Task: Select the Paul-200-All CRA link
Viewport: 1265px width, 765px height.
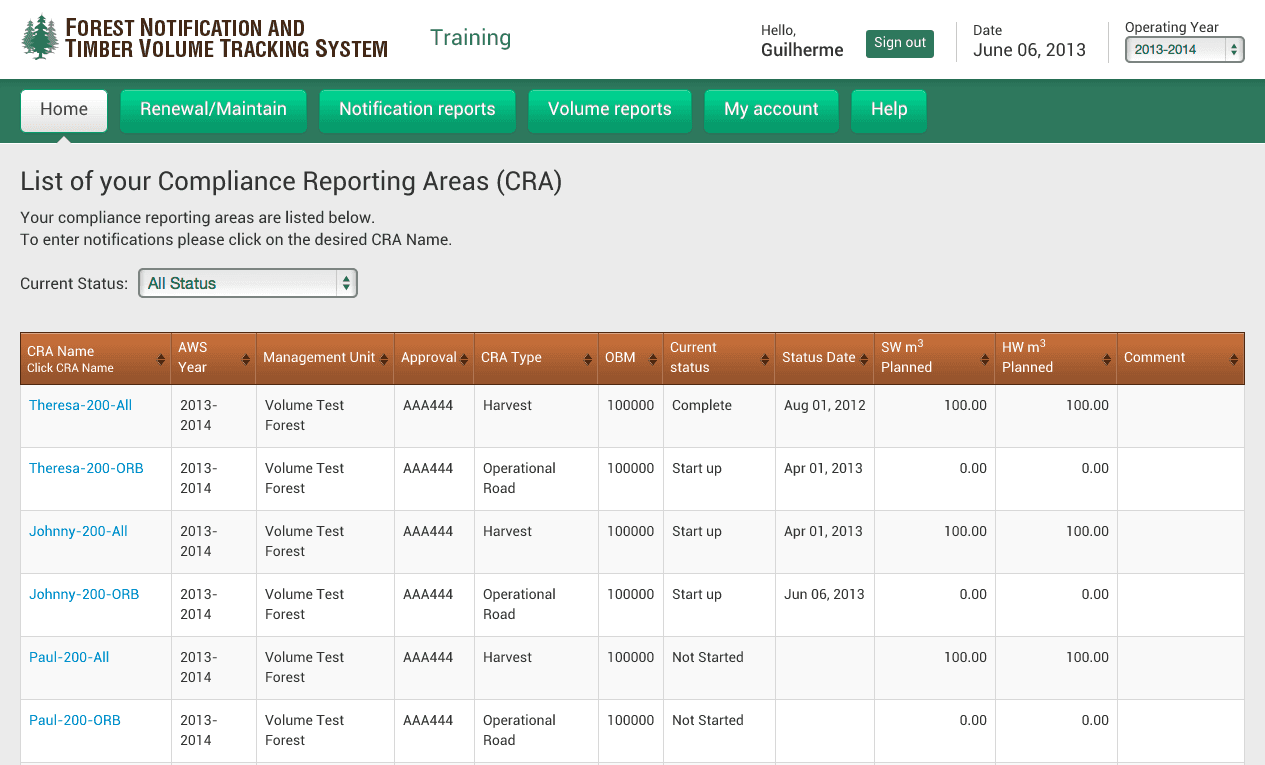Action: pos(69,657)
